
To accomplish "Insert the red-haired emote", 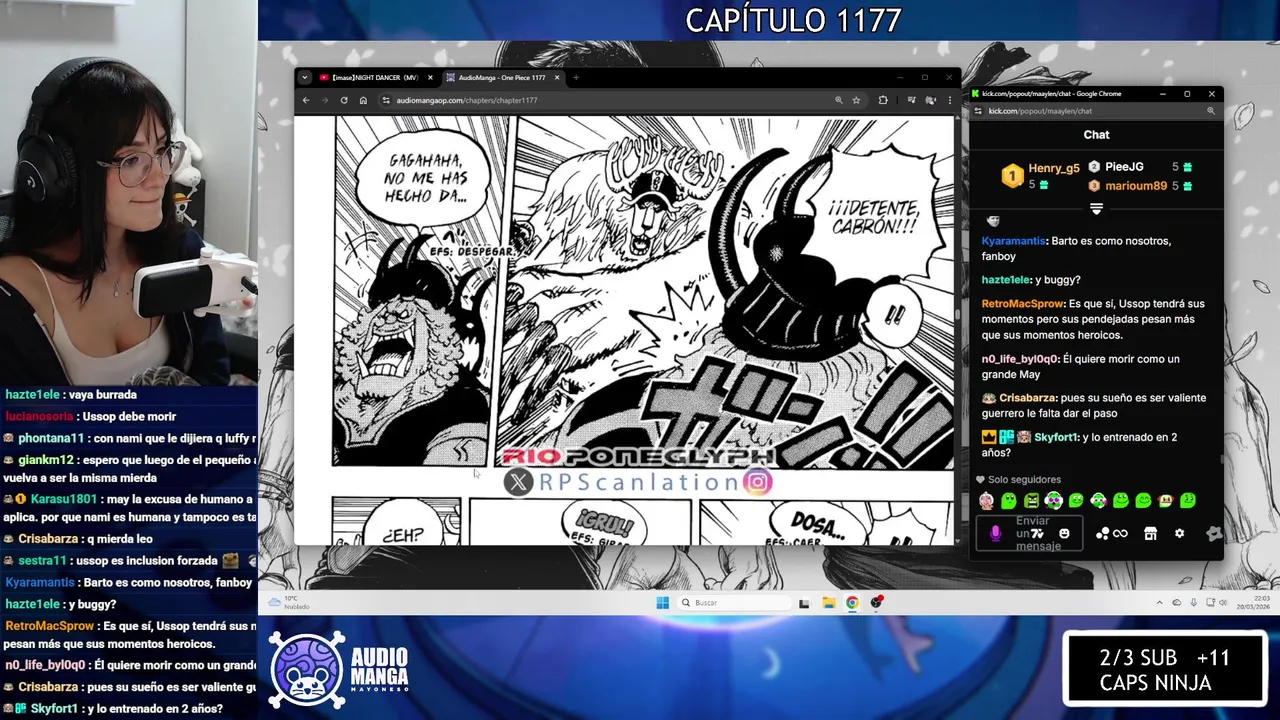I will [1165, 500].
